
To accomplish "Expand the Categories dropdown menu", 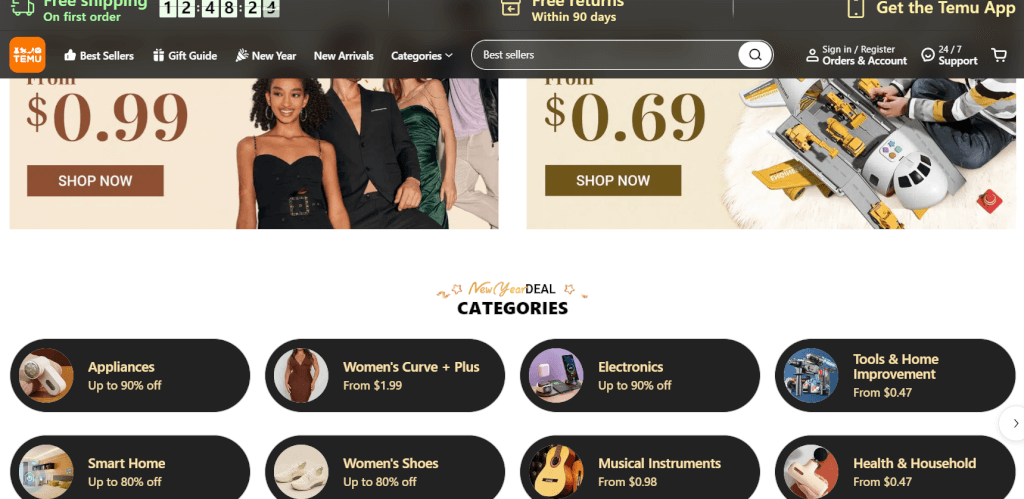I will coord(421,56).
